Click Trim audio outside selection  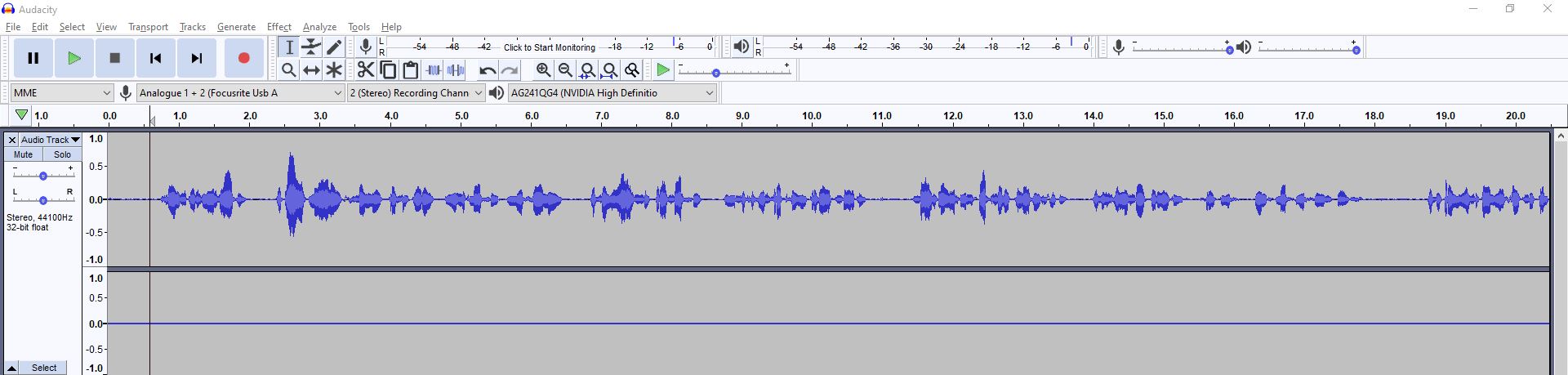coord(433,70)
